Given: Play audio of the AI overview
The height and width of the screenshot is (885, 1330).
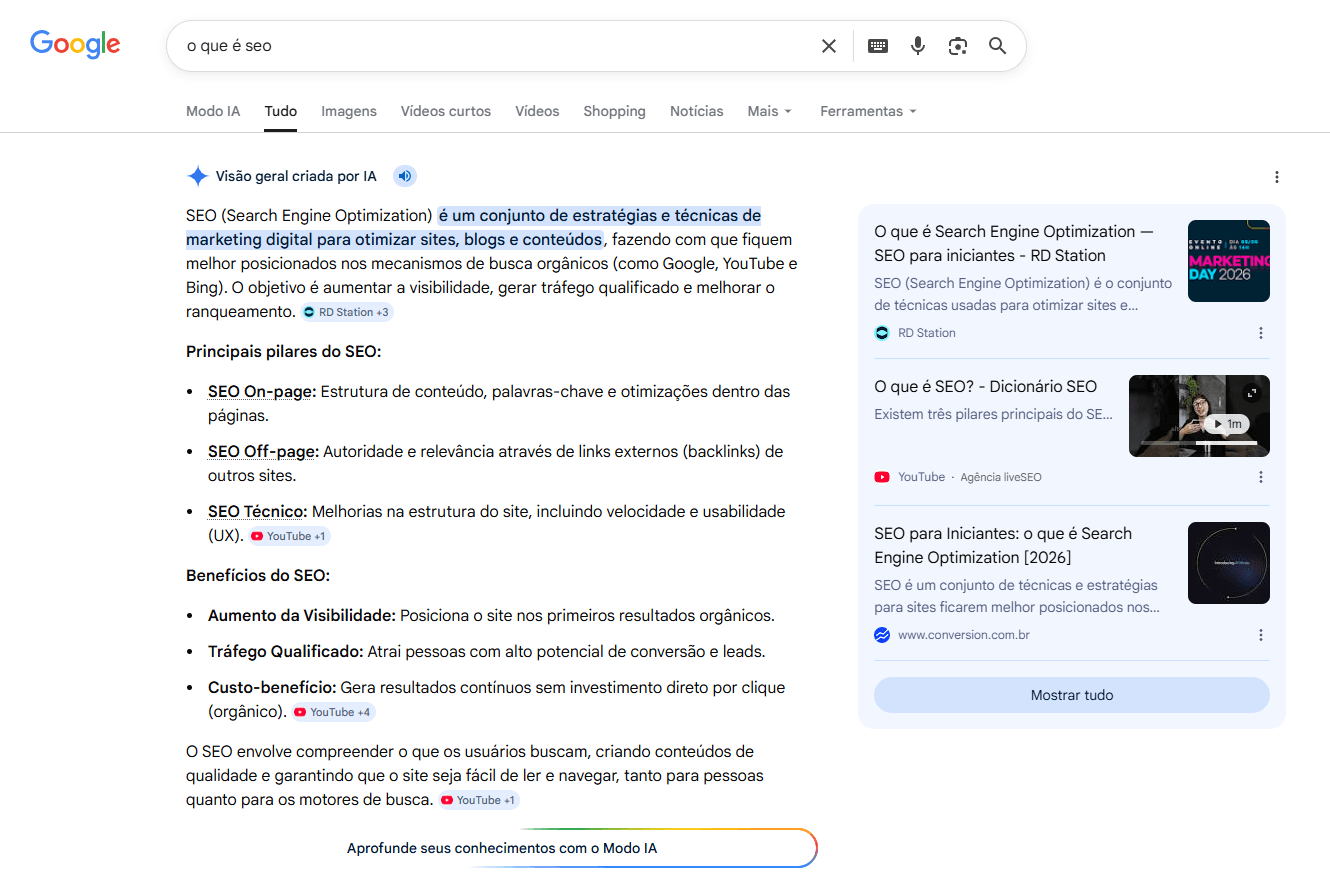Looking at the screenshot, I should point(404,176).
